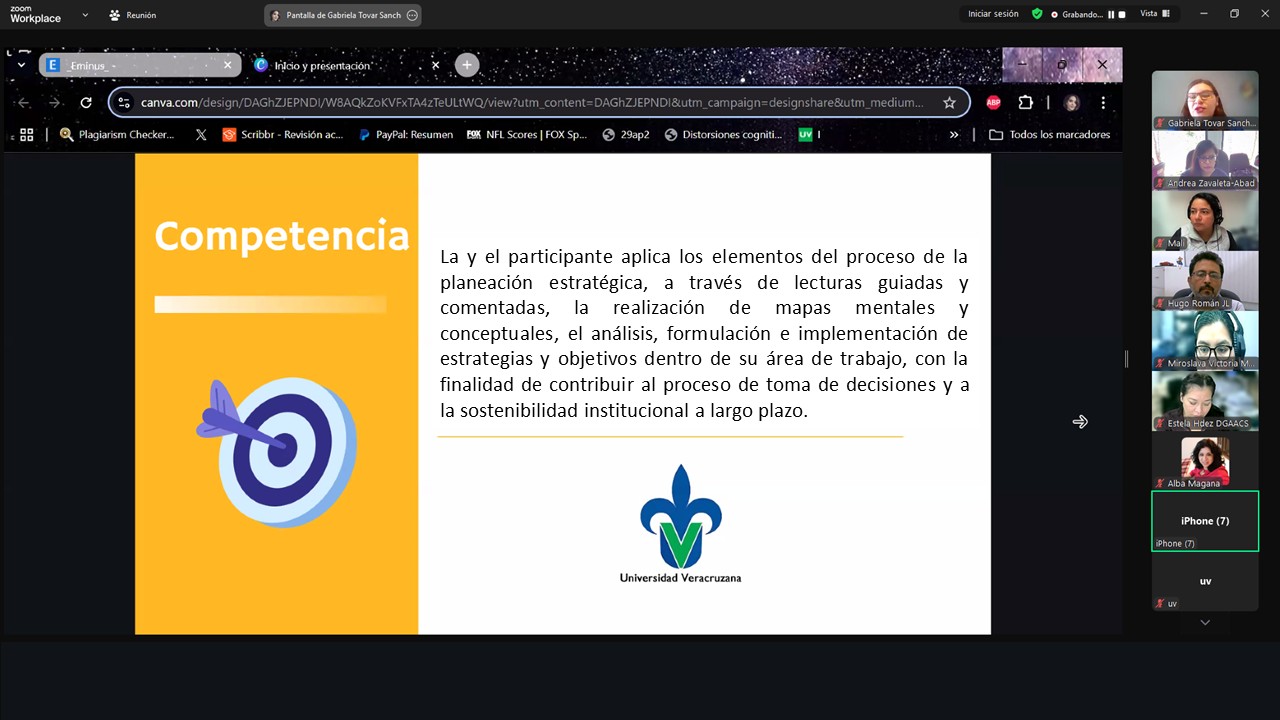Pause the recording in Zoom
The height and width of the screenshot is (720, 1280).
[1110, 15]
